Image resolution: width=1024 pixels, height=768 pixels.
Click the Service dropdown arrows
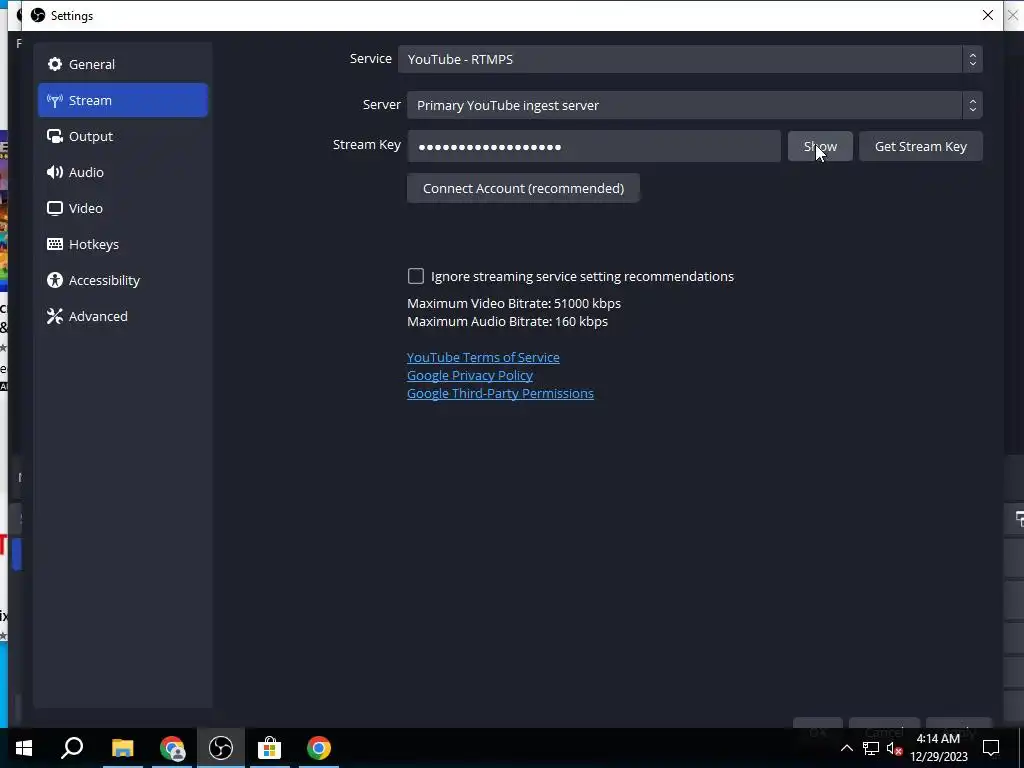(x=972, y=59)
